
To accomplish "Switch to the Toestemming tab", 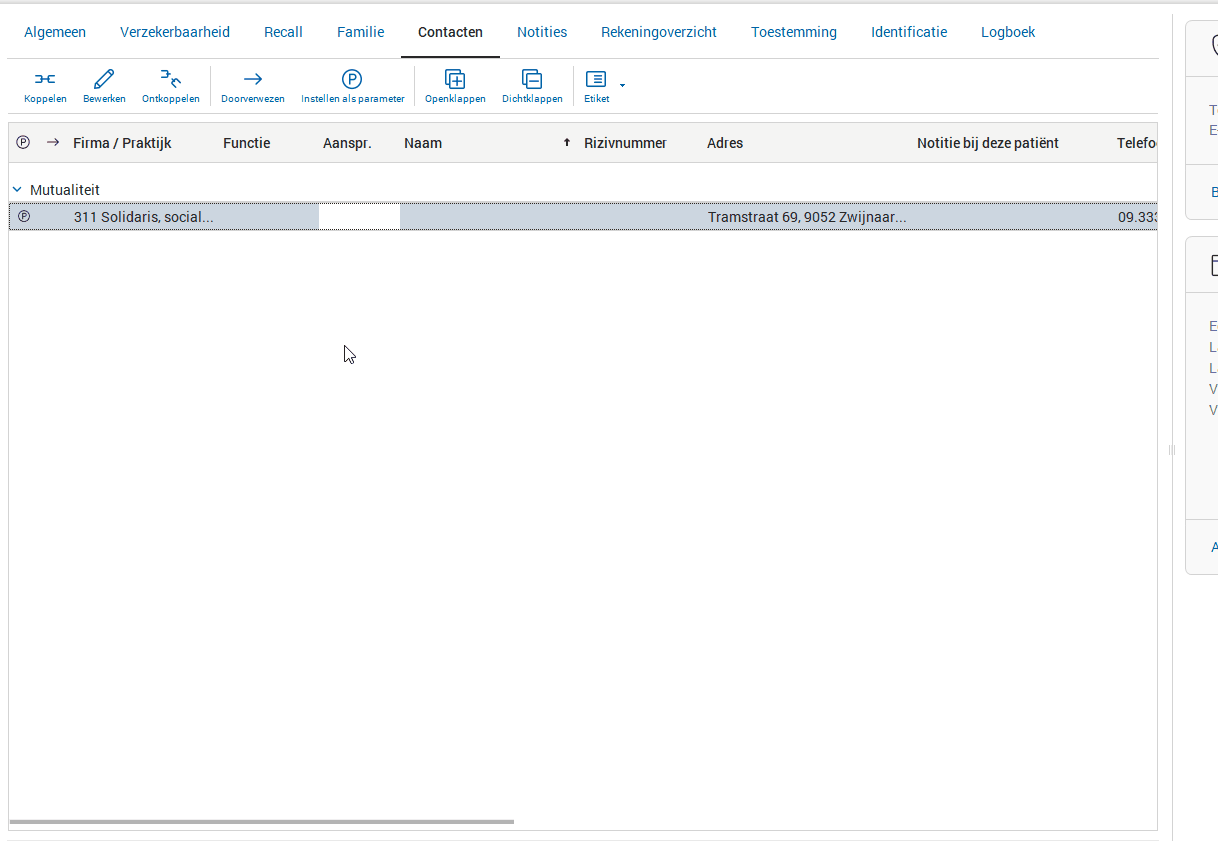I will (x=794, y=32).
